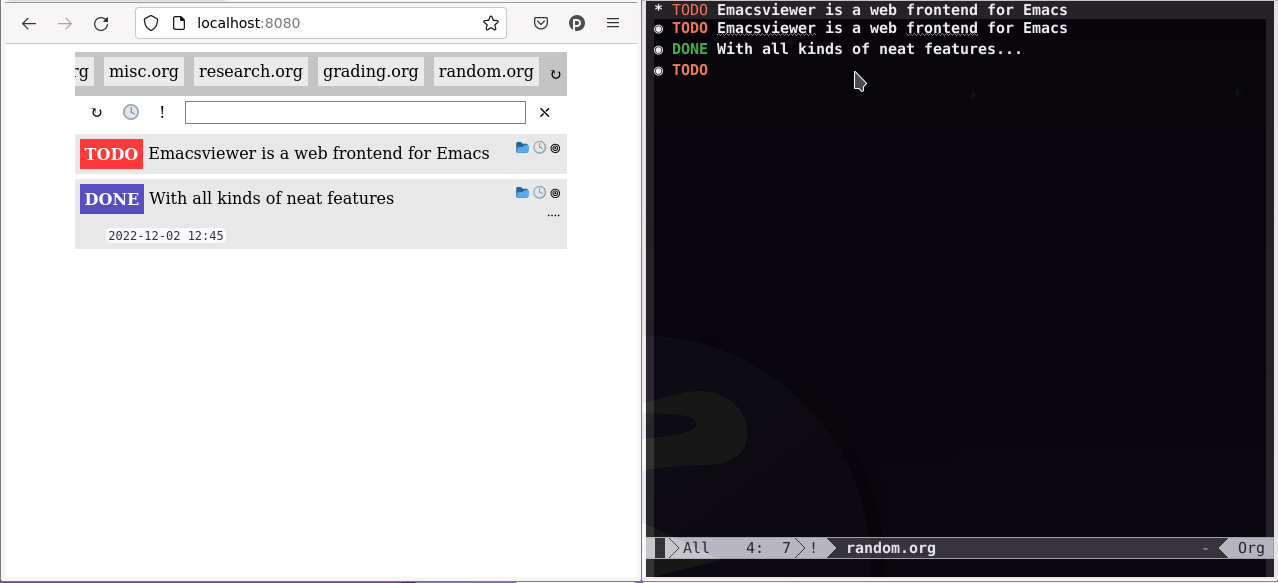The width and height of the screenshot is (1278, 583).
Task: Click the clock icon on the neat features entry
Action: point(539,192)
